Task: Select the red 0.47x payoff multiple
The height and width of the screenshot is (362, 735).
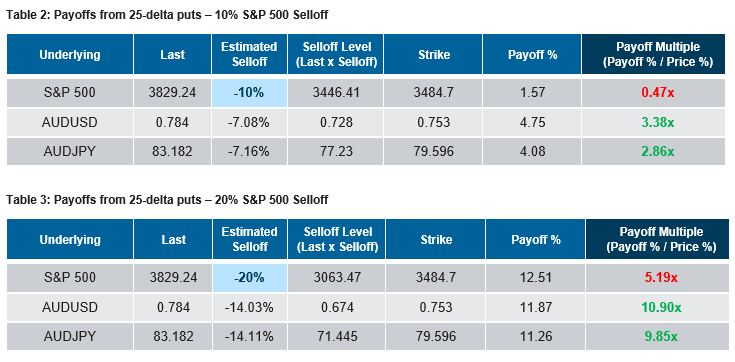Action: point(653,93)
